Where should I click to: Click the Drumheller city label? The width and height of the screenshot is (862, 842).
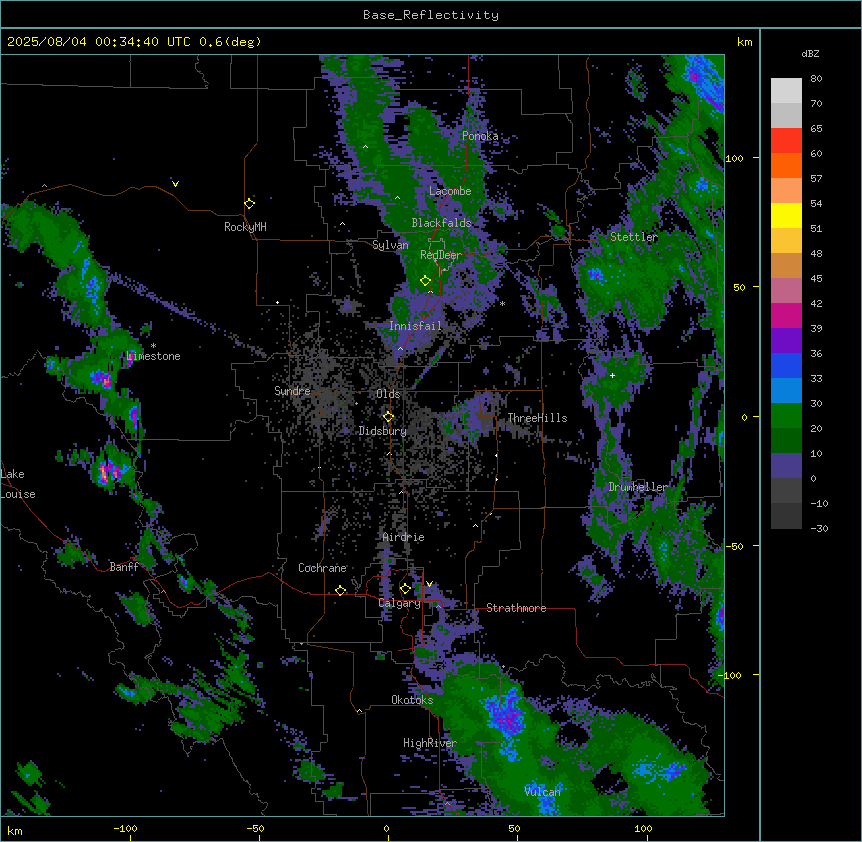tap(638, 487)
